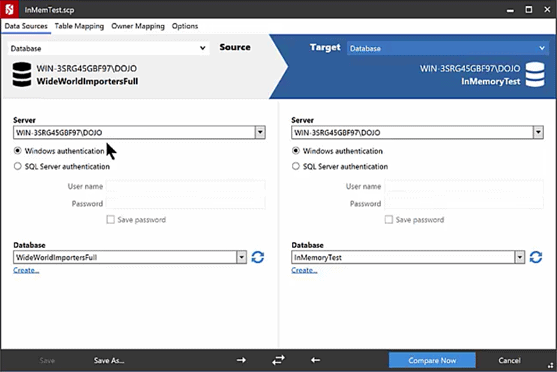This screenshot has height=372, width=557.
Task: Swap source and target data sources
Action: pos(278,360)
